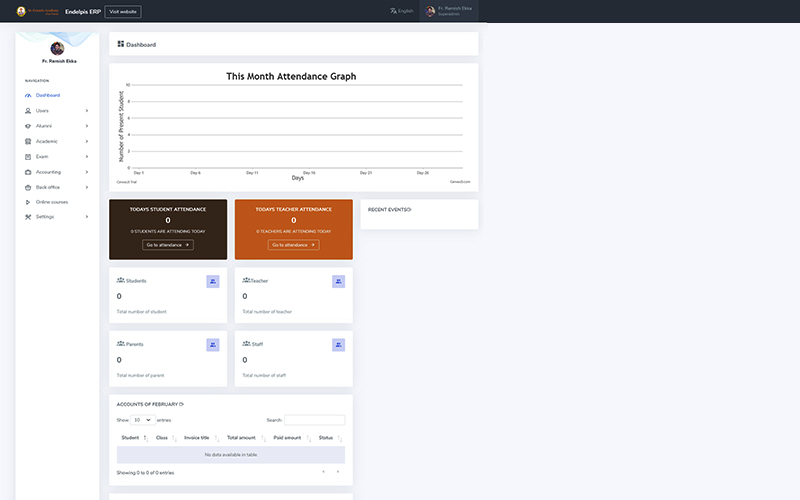
Task: Select Alumni in the navigation
Action: pos(44,126)
